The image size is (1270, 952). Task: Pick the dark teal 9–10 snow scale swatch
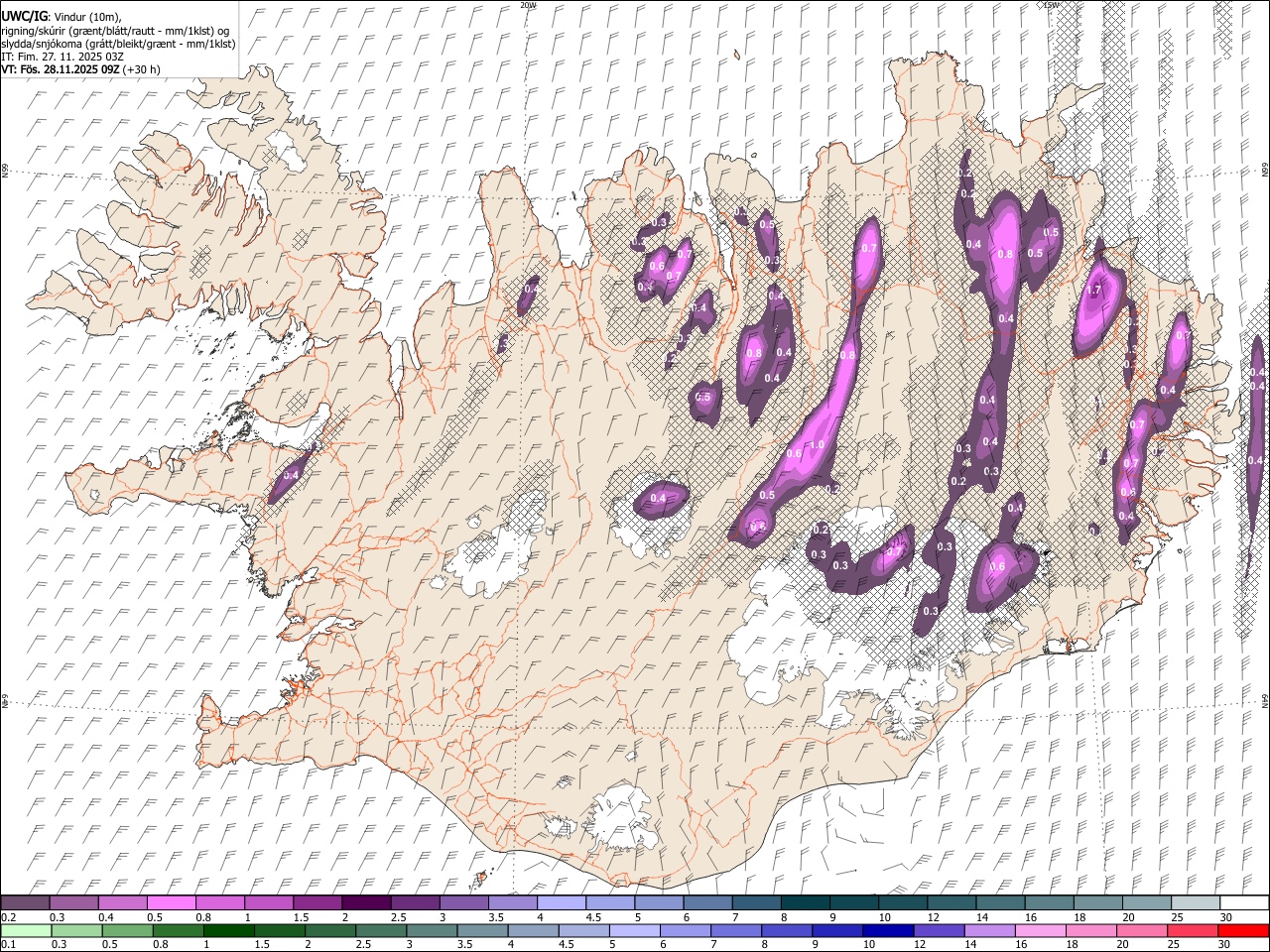click(853, 903)
